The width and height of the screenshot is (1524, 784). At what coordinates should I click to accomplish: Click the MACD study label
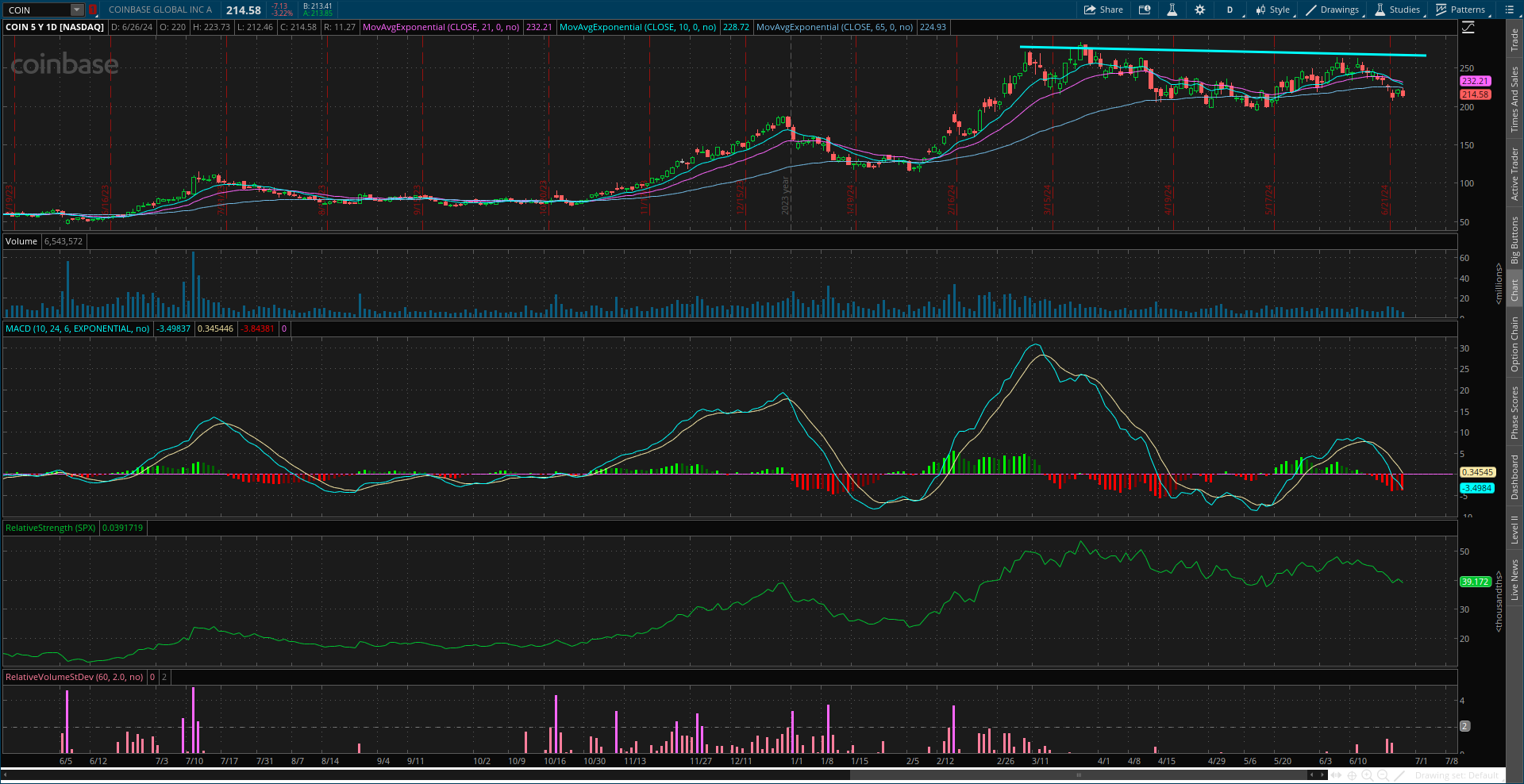(77, 329)
